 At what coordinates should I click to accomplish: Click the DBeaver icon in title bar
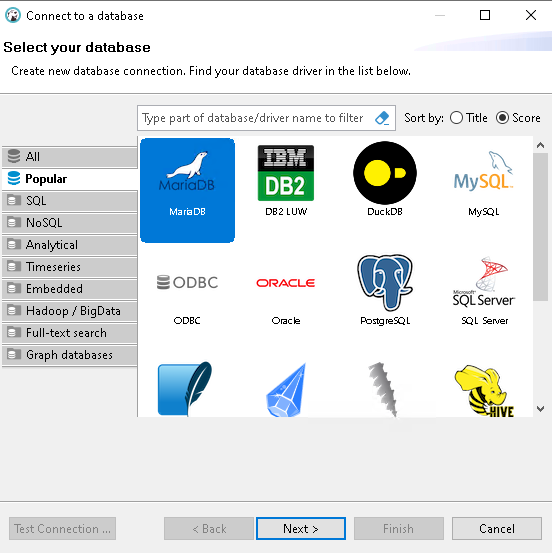pos(13,16)
